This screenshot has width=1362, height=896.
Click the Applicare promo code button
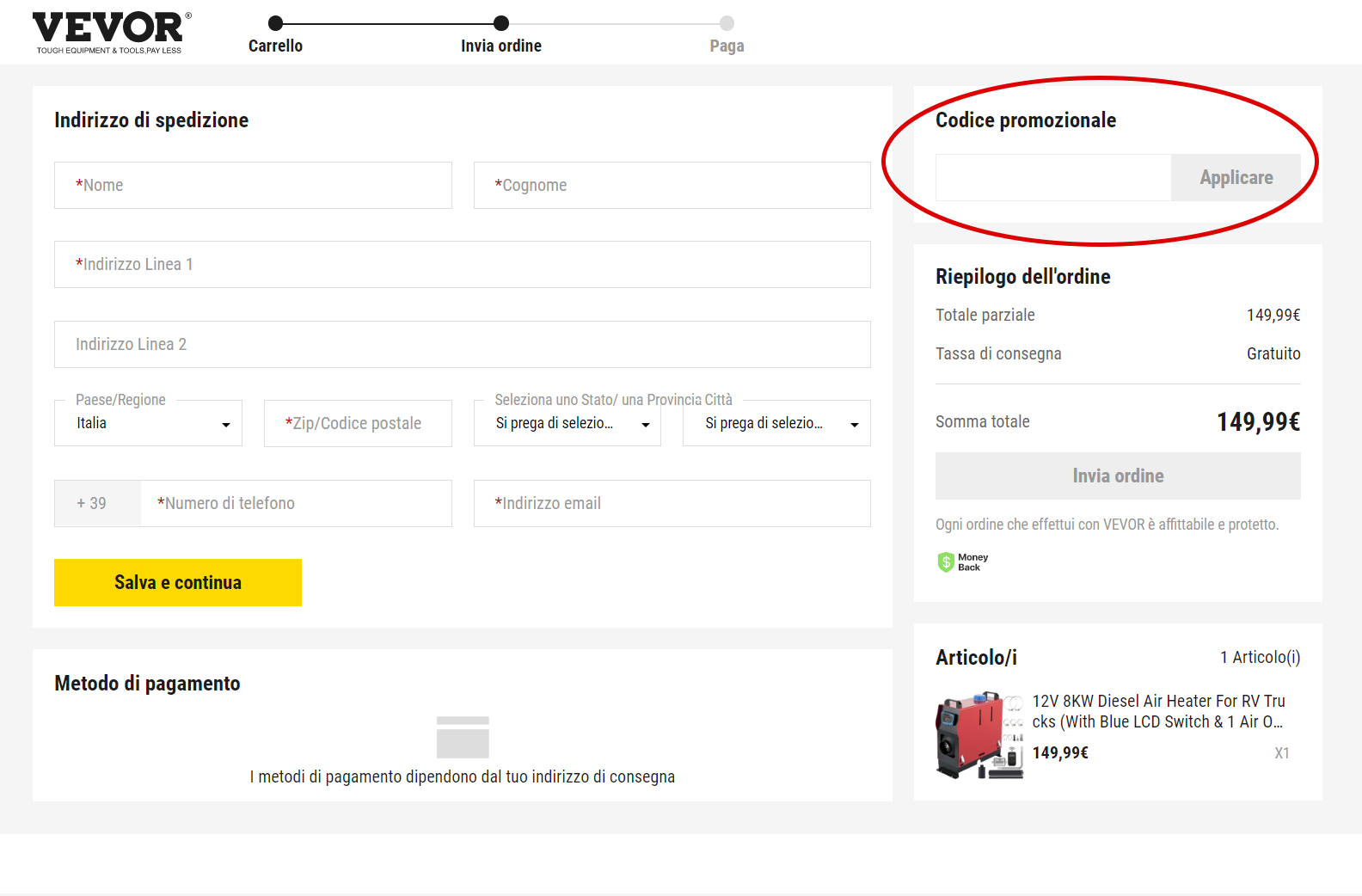[x=1236, y=178]
